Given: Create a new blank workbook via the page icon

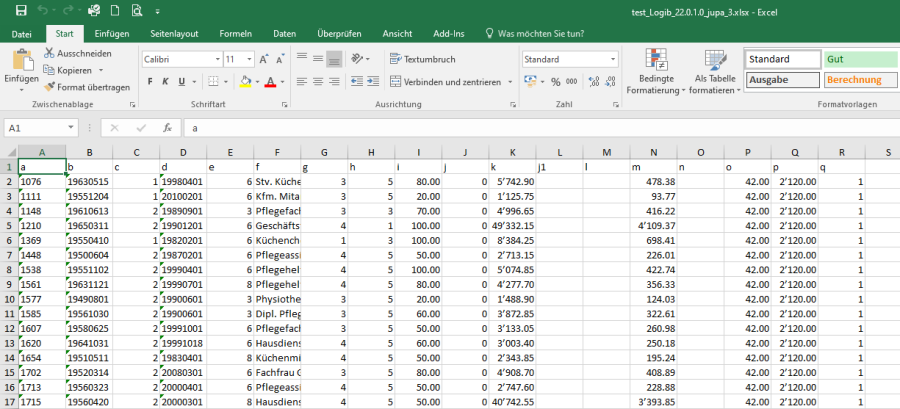Looking at the screenshot, I should pyautogui.click(x=115, y=10).
